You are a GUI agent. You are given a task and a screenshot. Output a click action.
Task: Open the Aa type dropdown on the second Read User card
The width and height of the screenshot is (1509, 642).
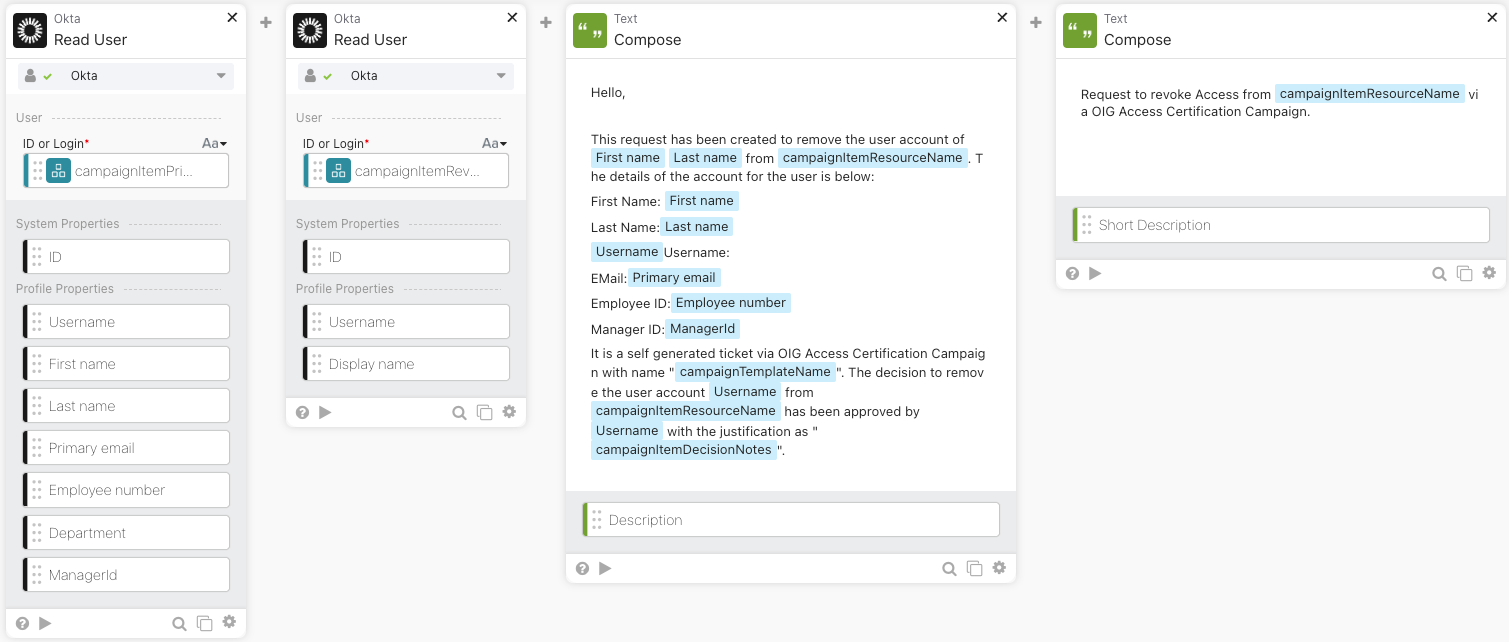[x=494, y=144]
